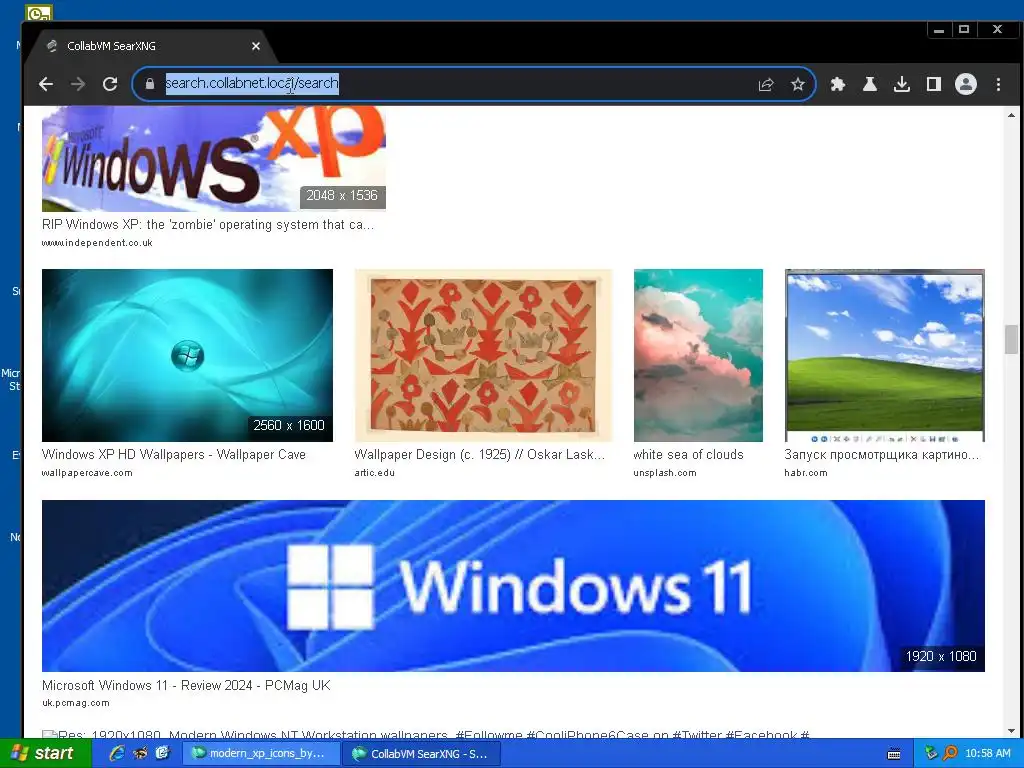The width and height of the screenshot is (1024, 768).
Task: Go back to the previous page
Action: 46,84
